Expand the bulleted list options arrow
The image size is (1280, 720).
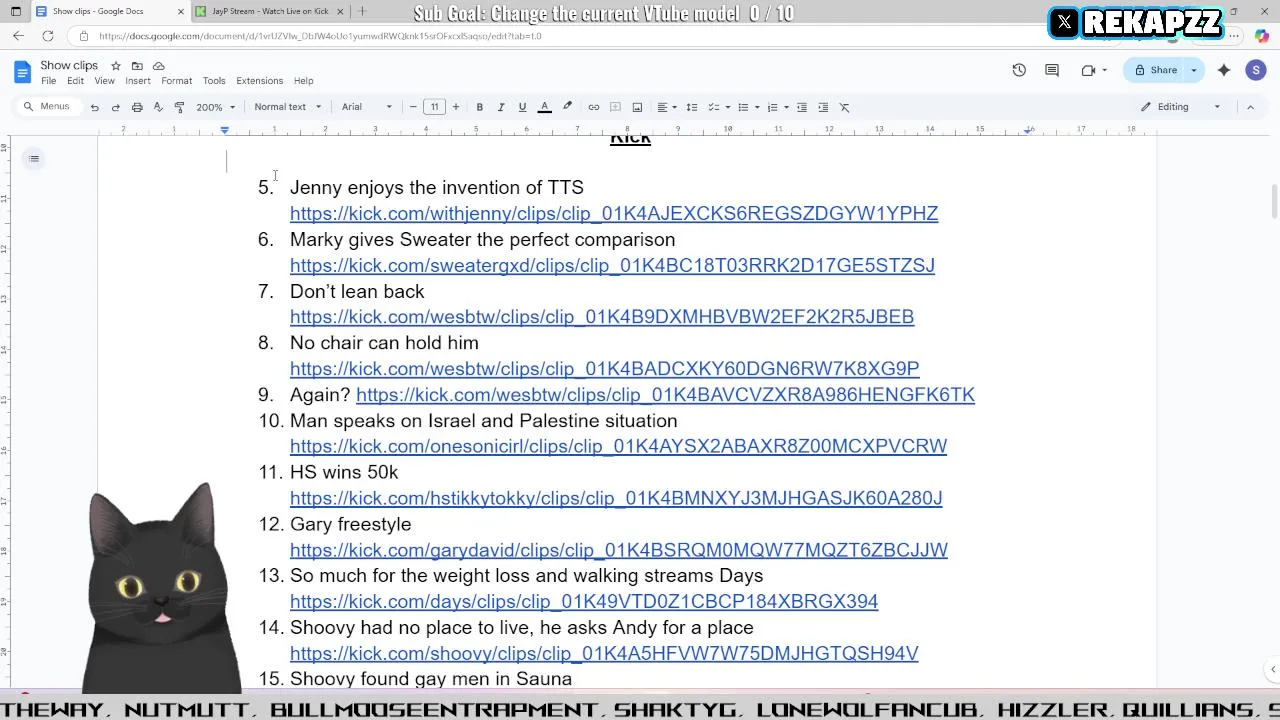757,107
